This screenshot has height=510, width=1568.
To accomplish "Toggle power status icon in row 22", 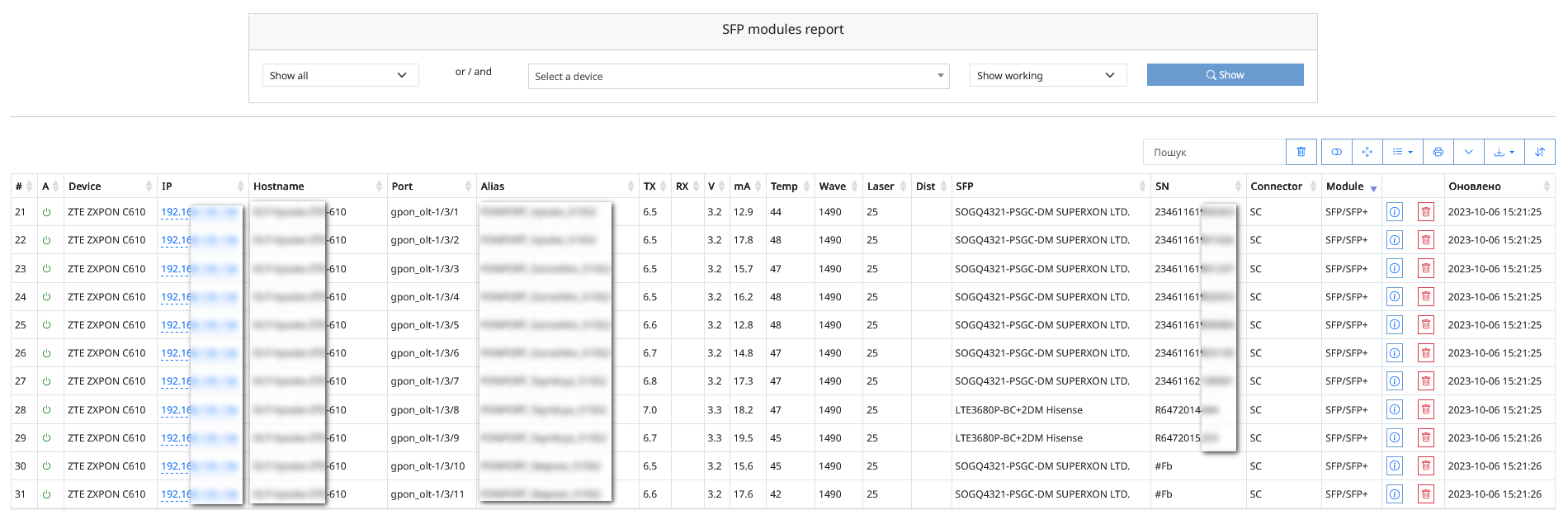I will click(x=47, y=240).
